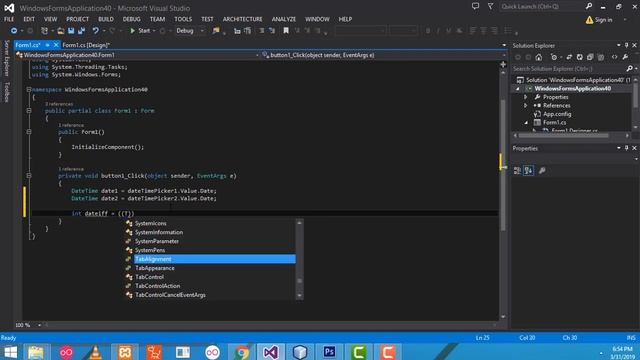
Task: Pick SystemInformation in IntelliSense list
Action: [159, 232]
